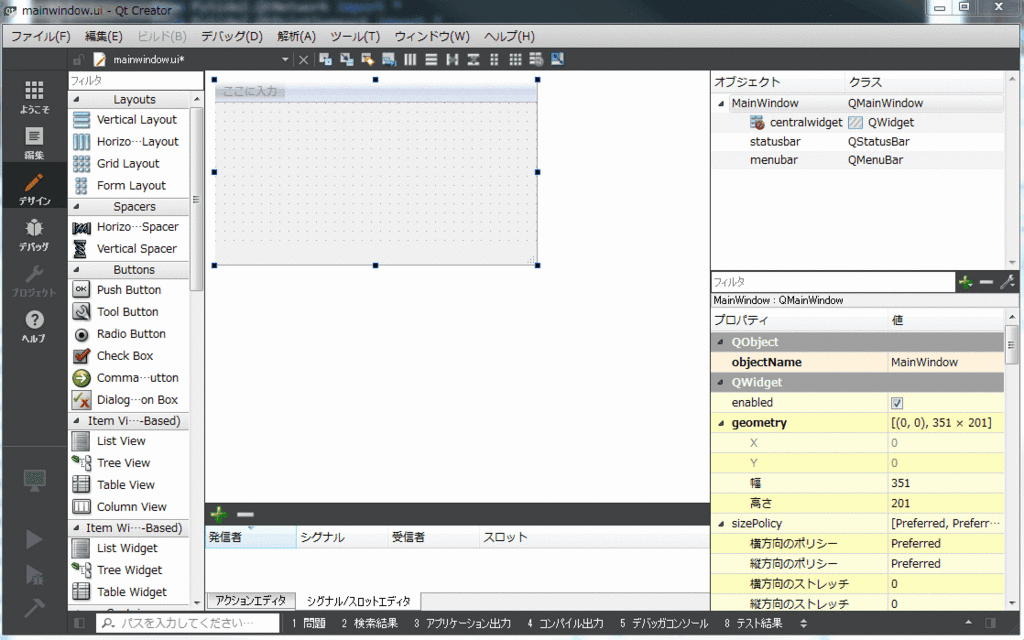This screenshot has width=1024, height=640.
Task: Collapse the geometry property
Action: pos(721,423)
